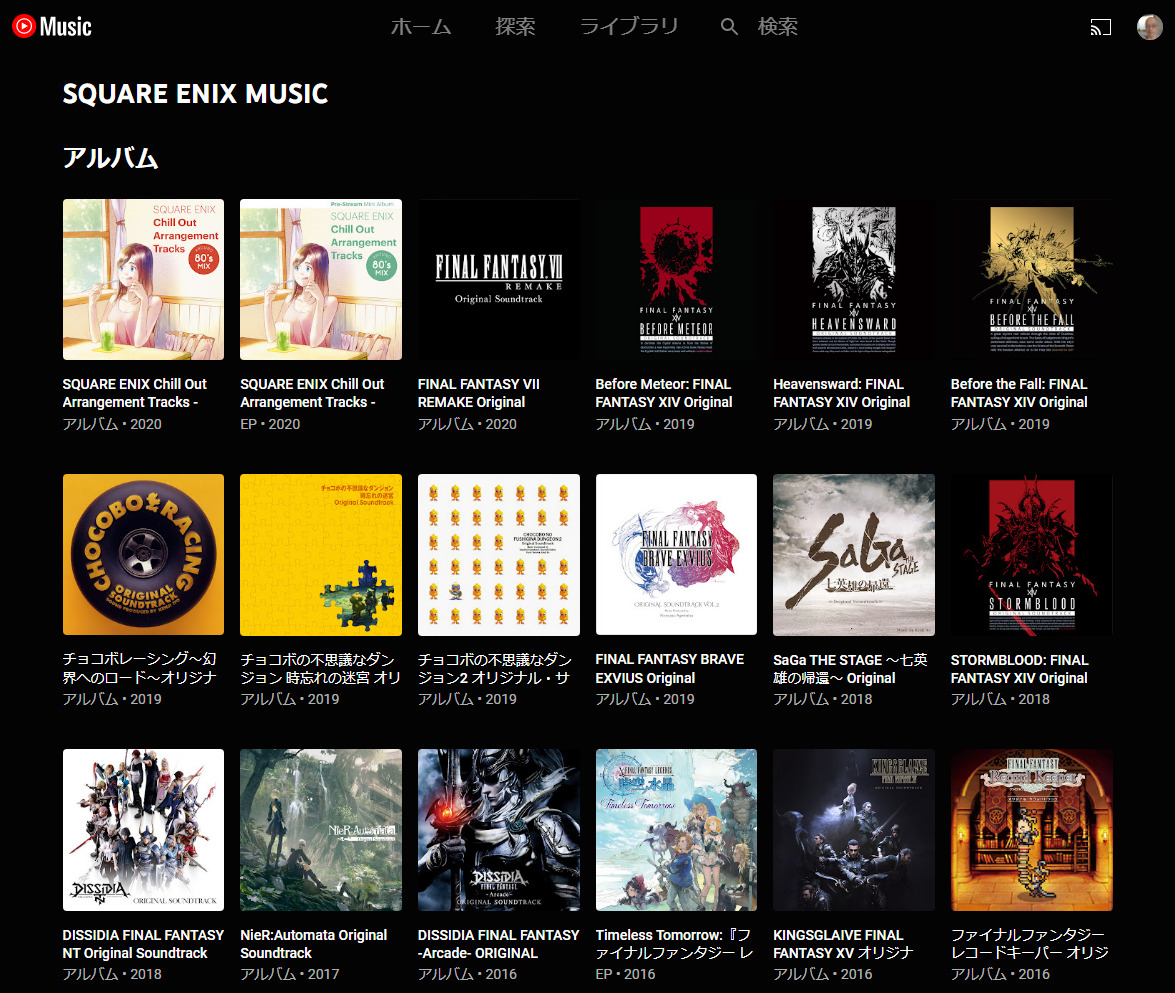Click the 2020 アルバム Chill Out title link
The height and width of the screenshot is (993, 1175).
click(x=135, y=393)
